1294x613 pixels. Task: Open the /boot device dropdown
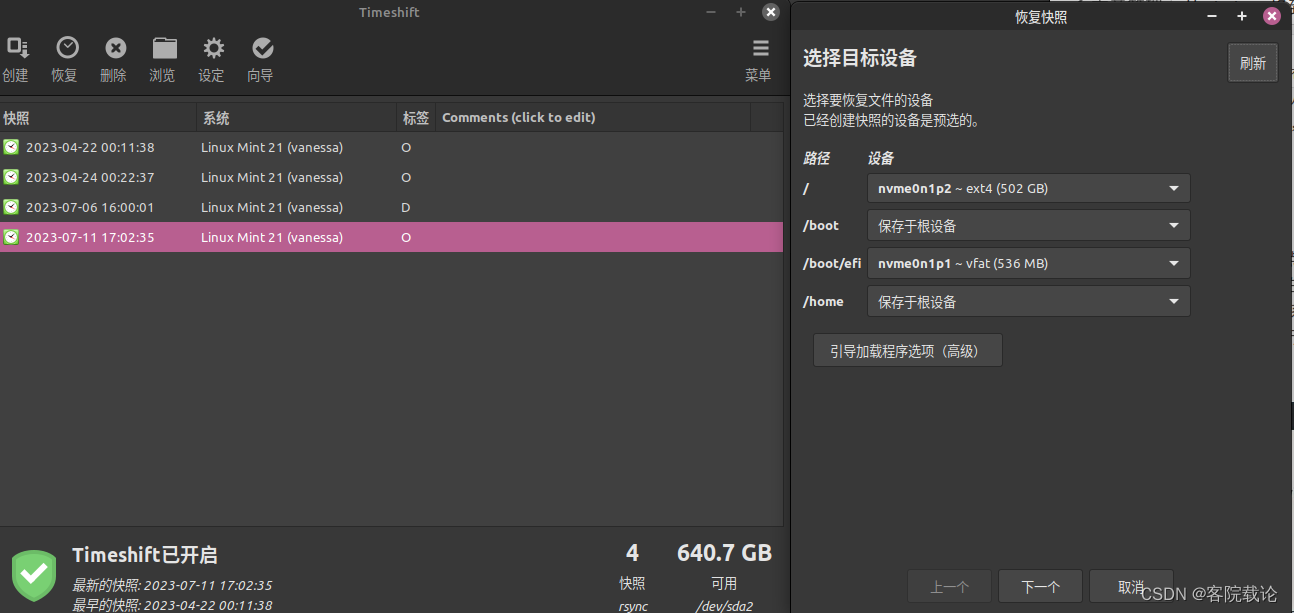[1028, 226]
